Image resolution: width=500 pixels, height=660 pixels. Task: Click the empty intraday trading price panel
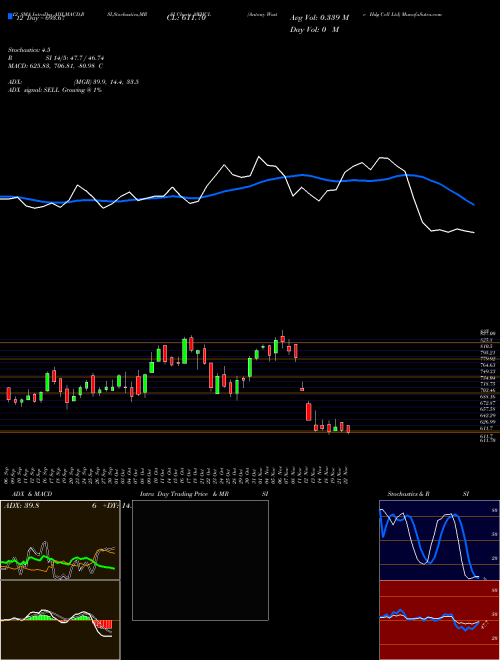(x=200, y=560)
